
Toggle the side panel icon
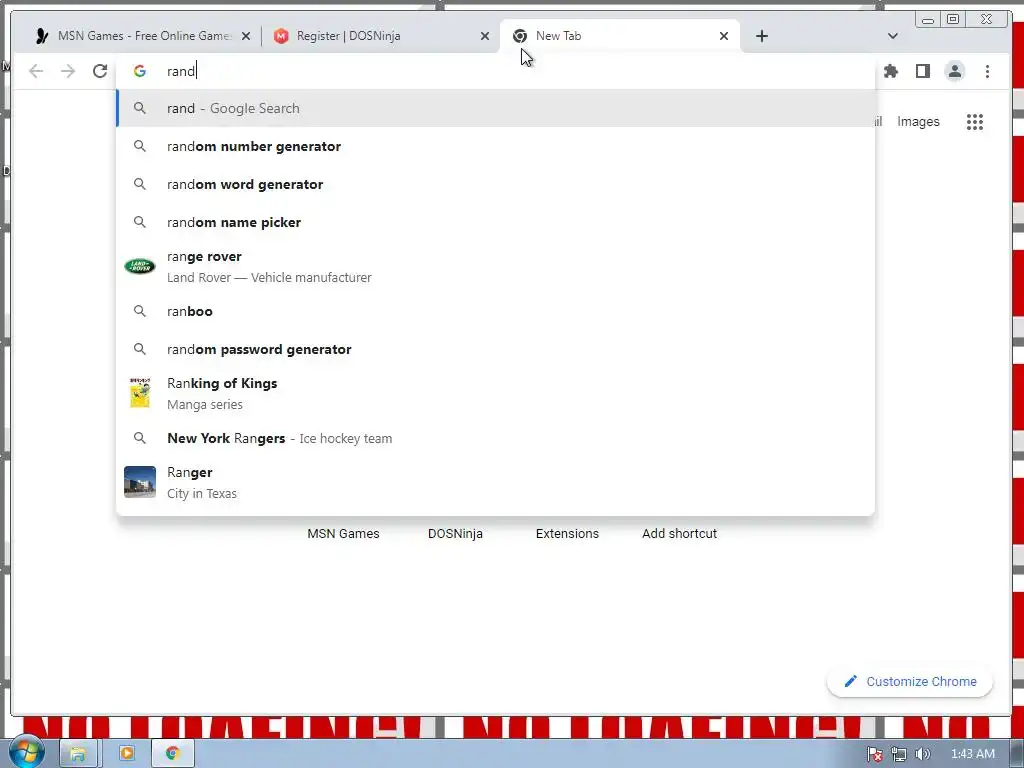coord(923,71)
